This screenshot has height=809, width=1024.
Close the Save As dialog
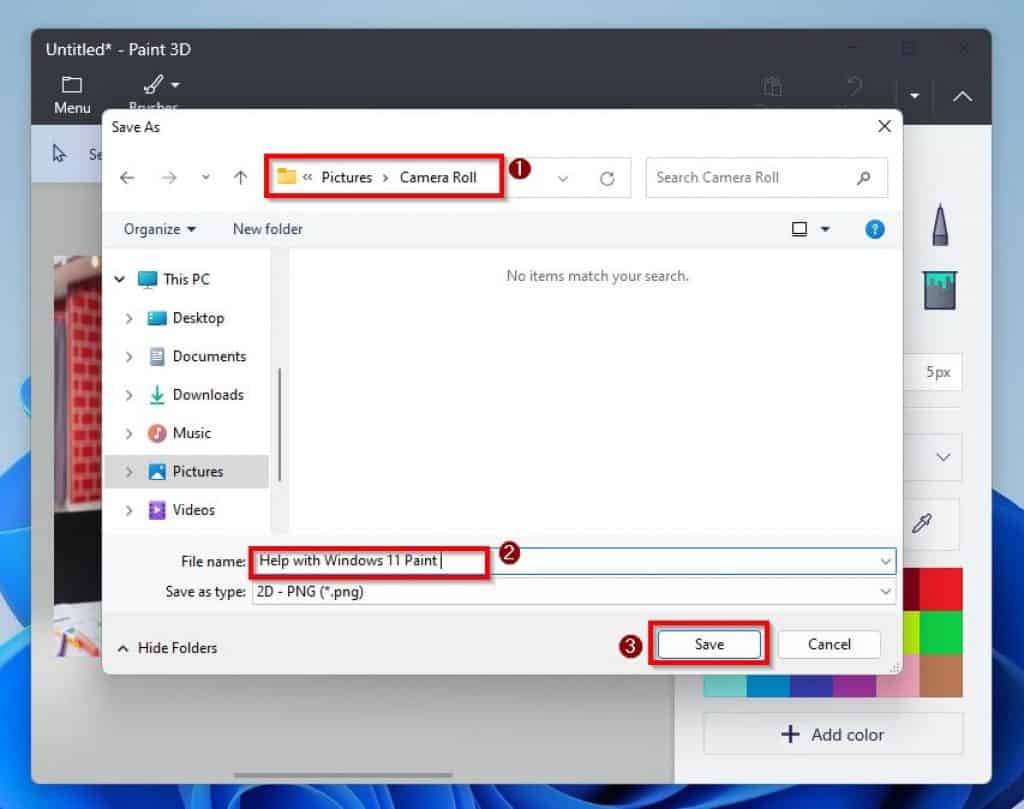(x=884, y=126)
